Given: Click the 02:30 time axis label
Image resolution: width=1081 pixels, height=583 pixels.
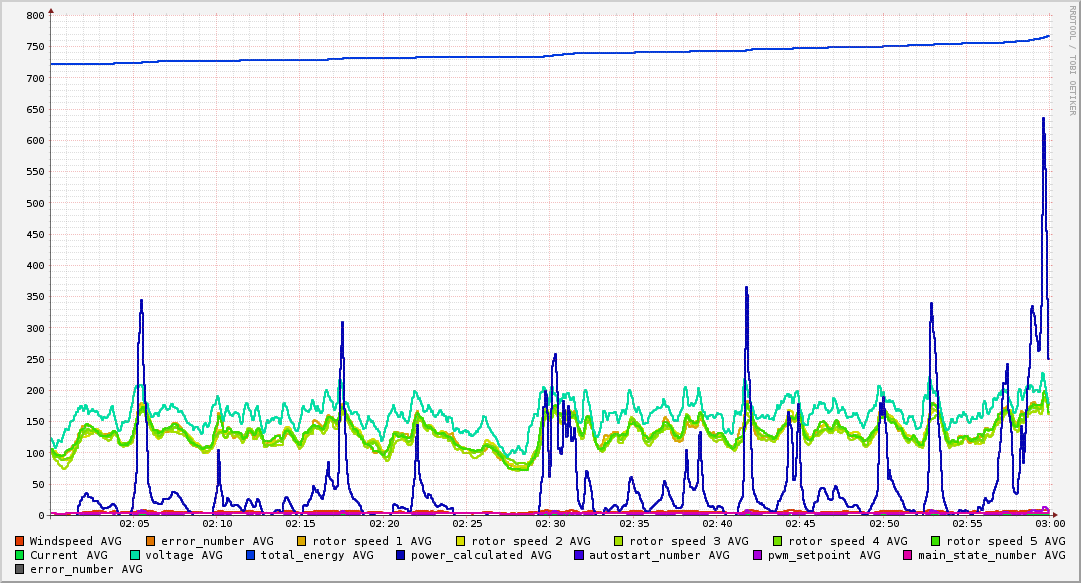Looking at the screenshot, I should click(550, 524).
